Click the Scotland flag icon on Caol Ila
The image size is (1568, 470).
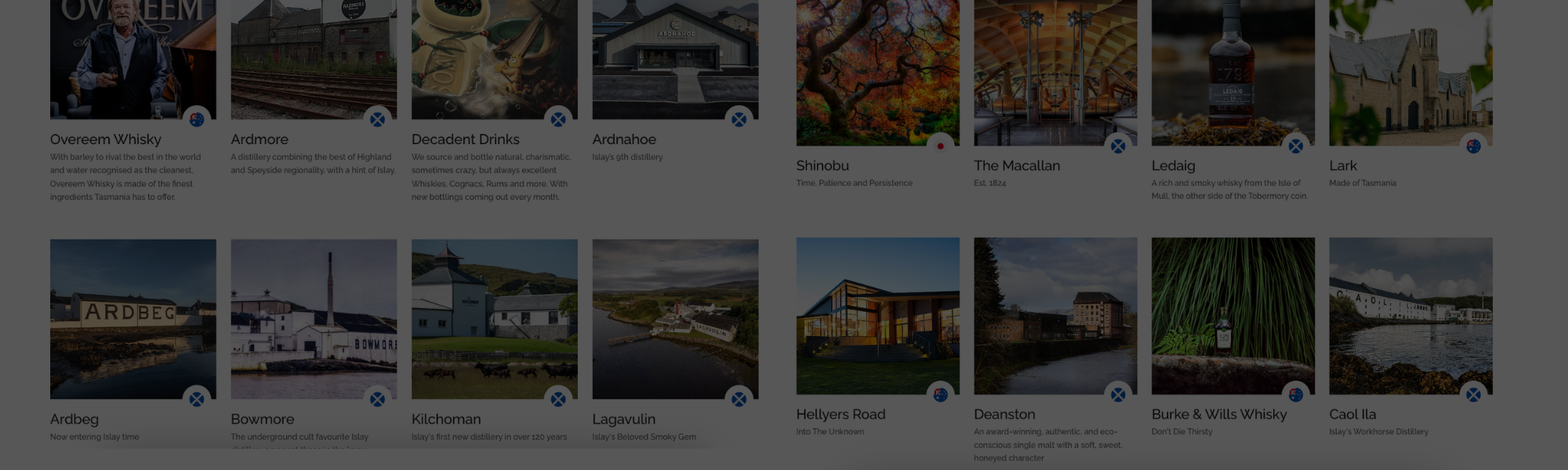(x=1473, y=395)
